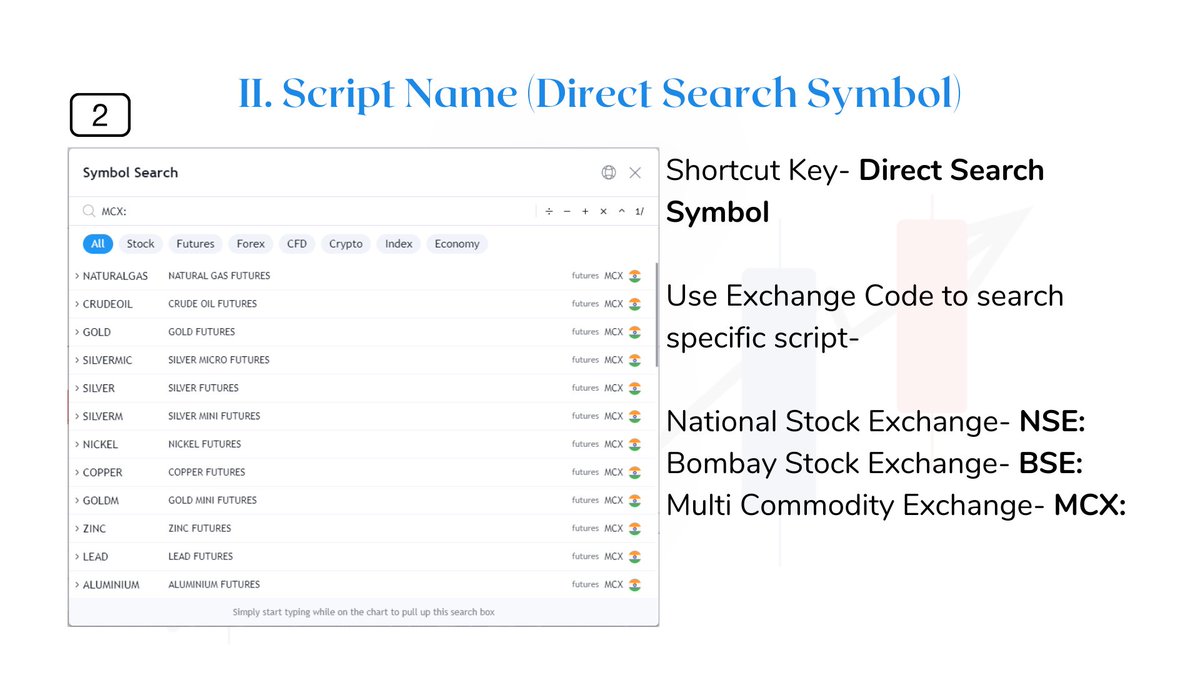
Task: Insert caret power operator into search
Action: [x=621, y=212]
